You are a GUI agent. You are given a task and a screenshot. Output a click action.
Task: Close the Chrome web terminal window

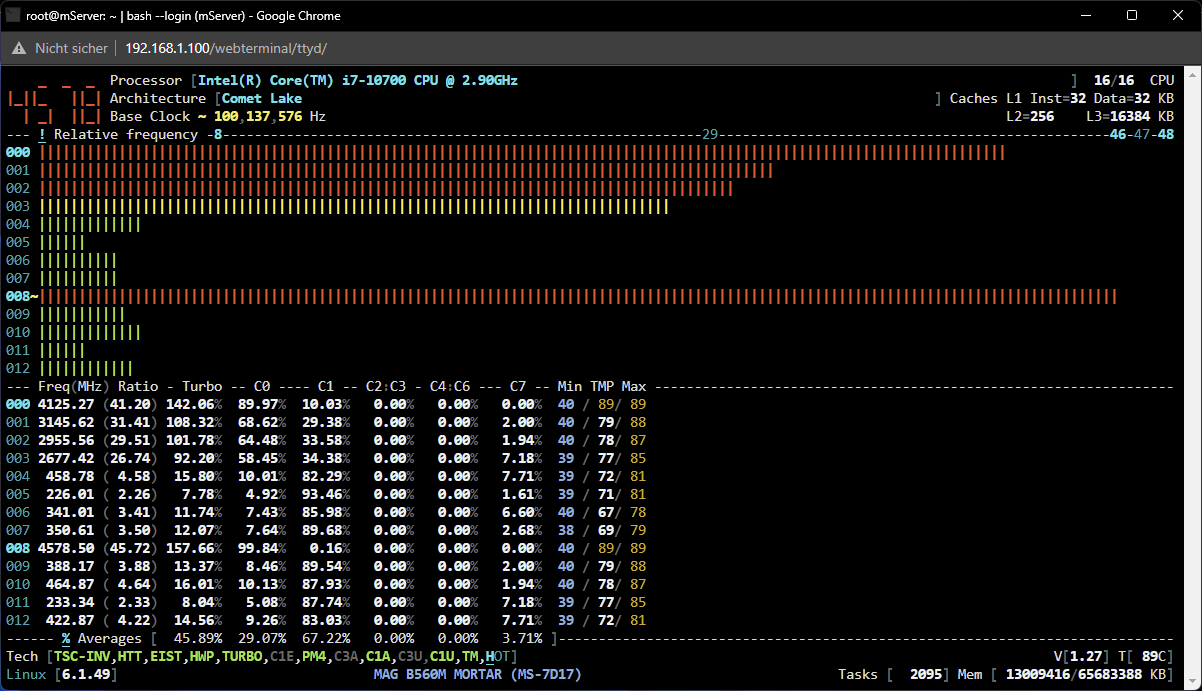tap(1177, 15)
